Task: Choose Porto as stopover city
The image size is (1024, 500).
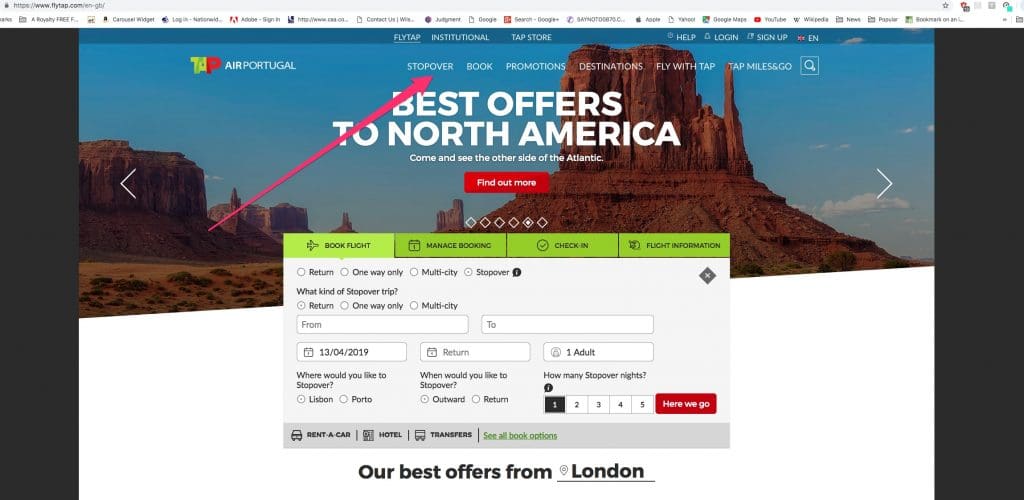Action: (x=355, y=399)
